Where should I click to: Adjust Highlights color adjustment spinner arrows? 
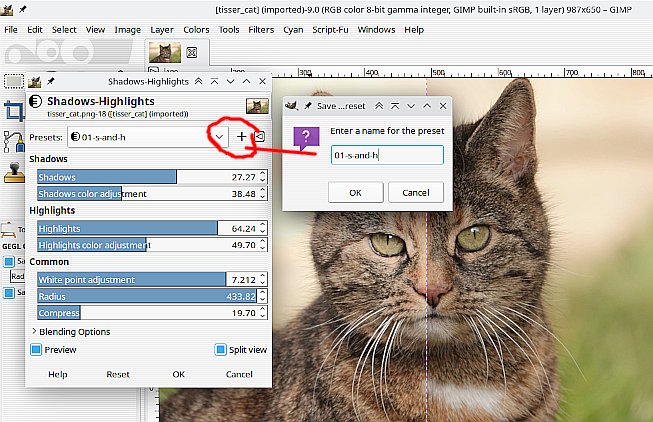tap(262, 245)
